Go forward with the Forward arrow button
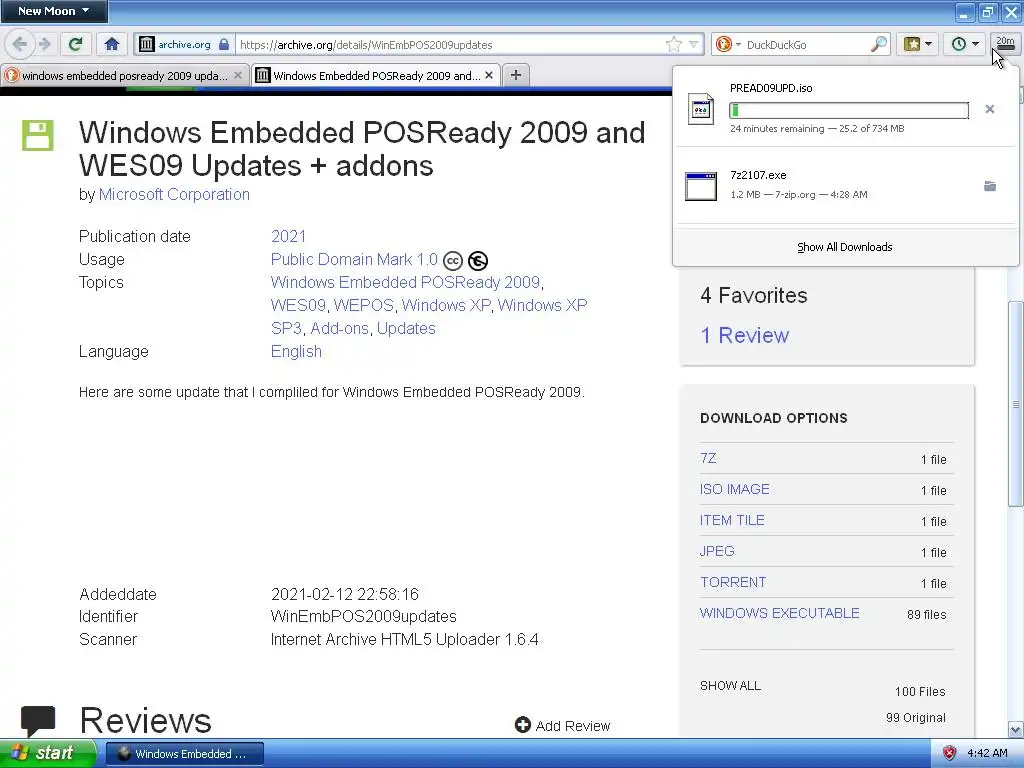The width and height of the screenshot is (1024, 768). (44, 44)
